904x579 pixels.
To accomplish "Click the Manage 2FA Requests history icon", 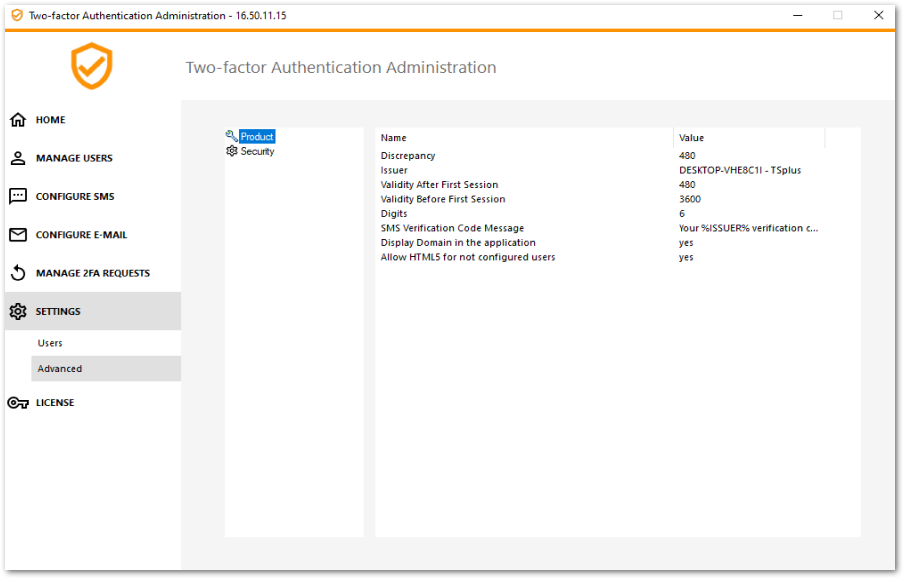I will pyautogui.click(x=19, y=273).
